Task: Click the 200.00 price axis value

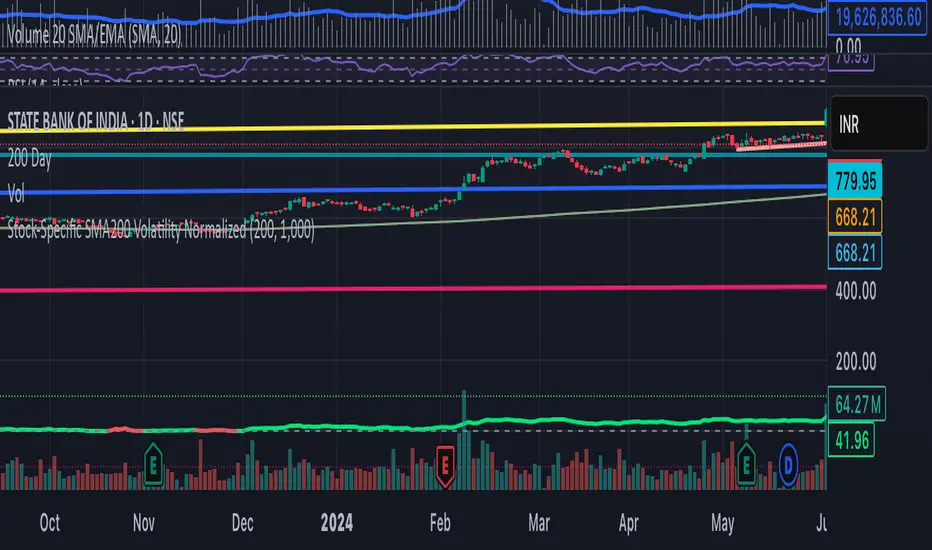Action: point(855,362)
